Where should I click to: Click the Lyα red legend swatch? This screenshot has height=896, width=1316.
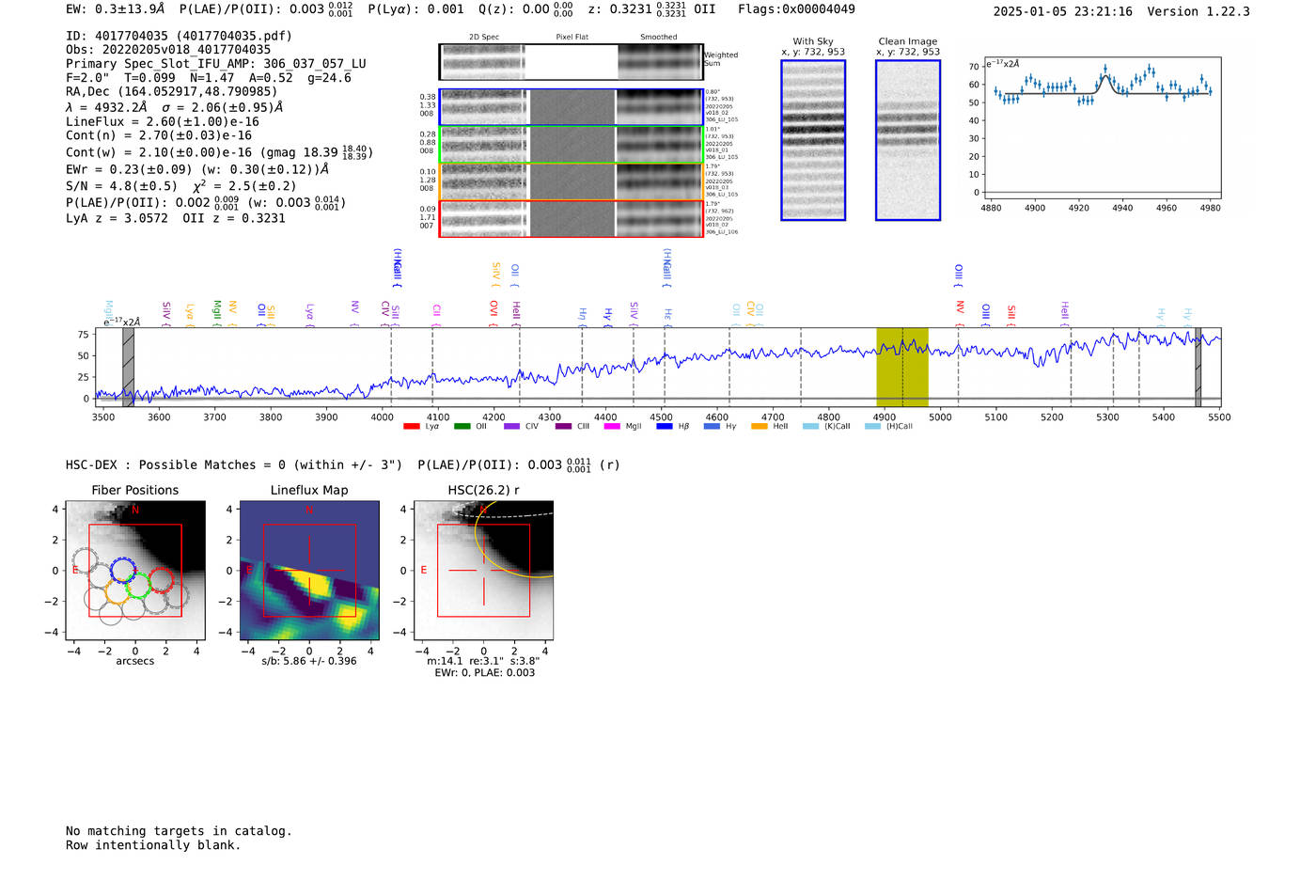(x=411, y=427)
